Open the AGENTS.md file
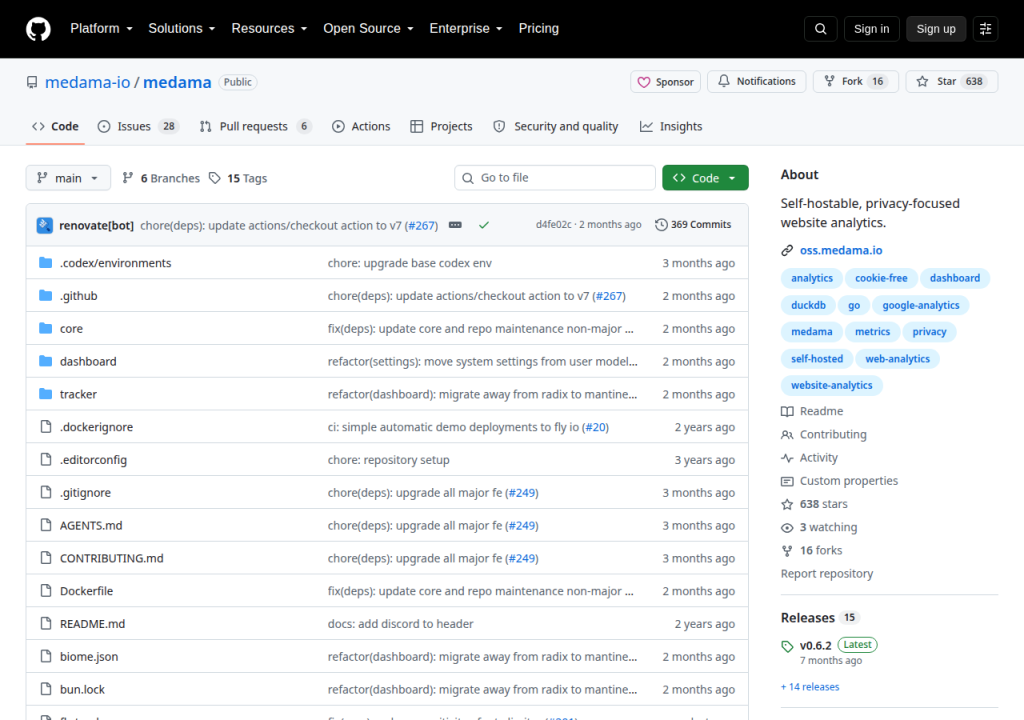Image resolution: width=1024 pixels, height=720 pixels. (91, 525)
